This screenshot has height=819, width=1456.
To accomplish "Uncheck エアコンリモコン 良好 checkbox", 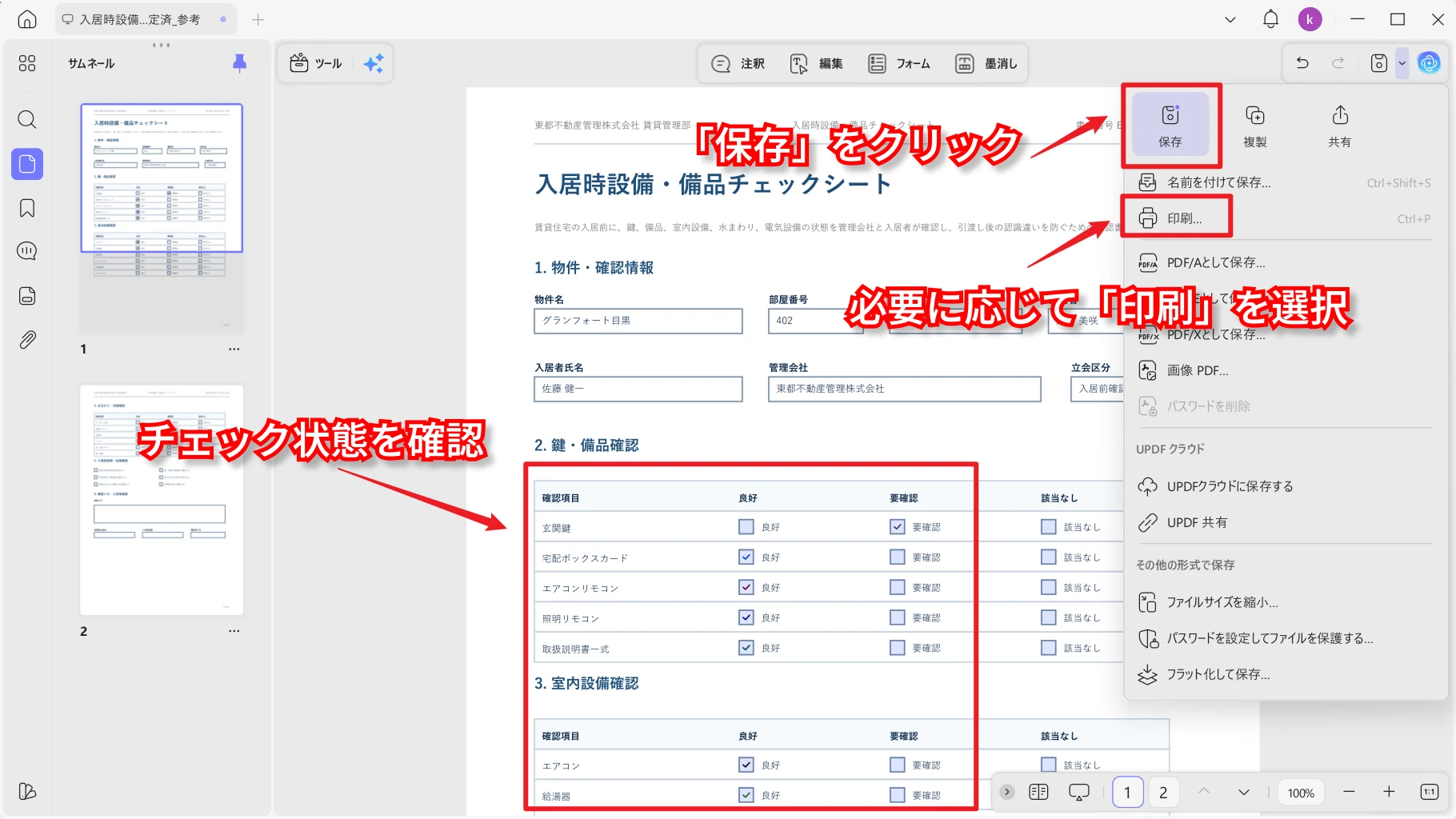I will [746, 587].
